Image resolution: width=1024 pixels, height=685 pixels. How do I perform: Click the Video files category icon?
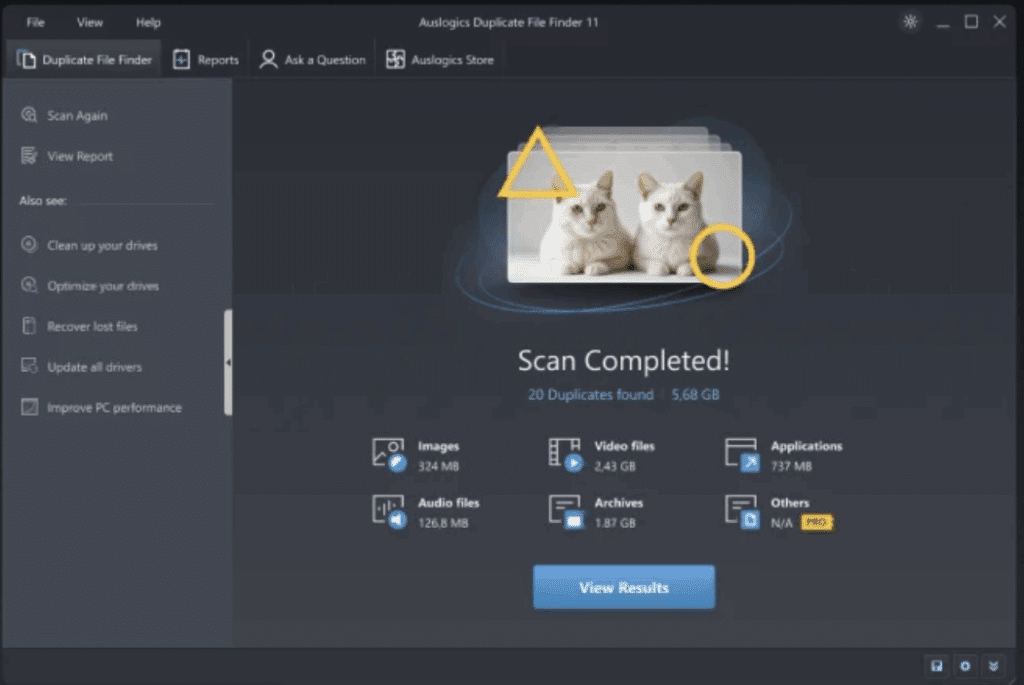[566, 455]
